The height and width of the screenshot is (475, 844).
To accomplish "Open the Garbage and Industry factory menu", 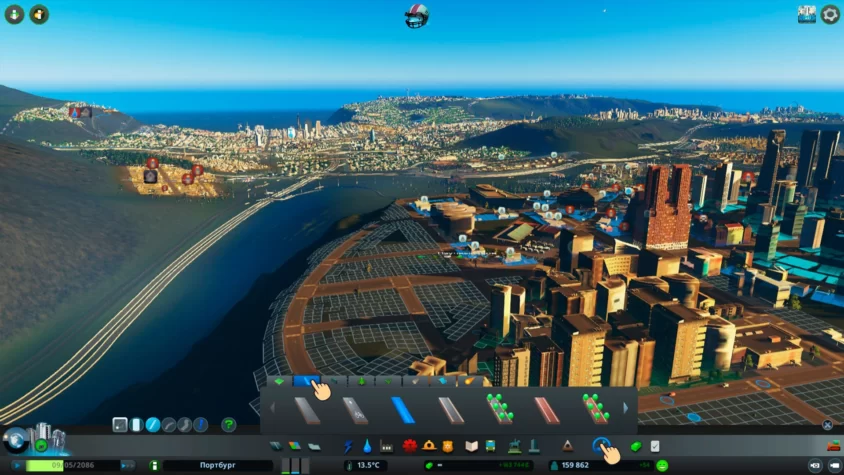I will tap(386, 446).
